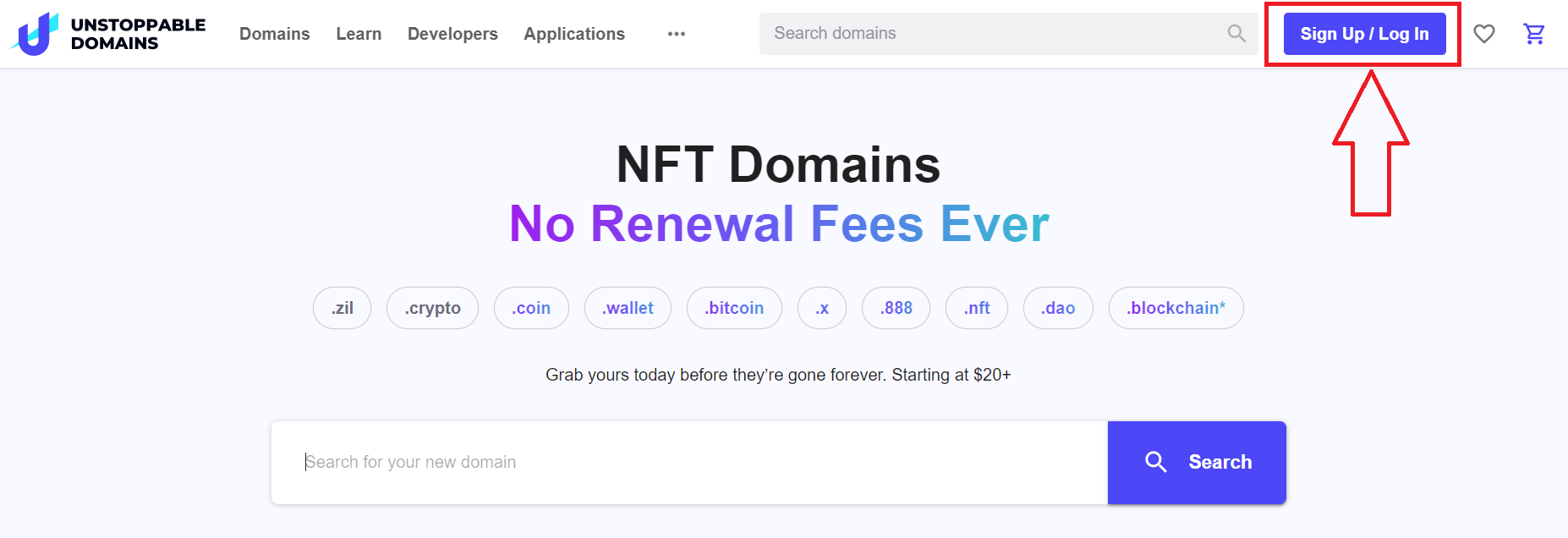This screenshot has width=1568, height=538.
Task: Click the Unstoppable Domains logo
Action: (108, 34)
